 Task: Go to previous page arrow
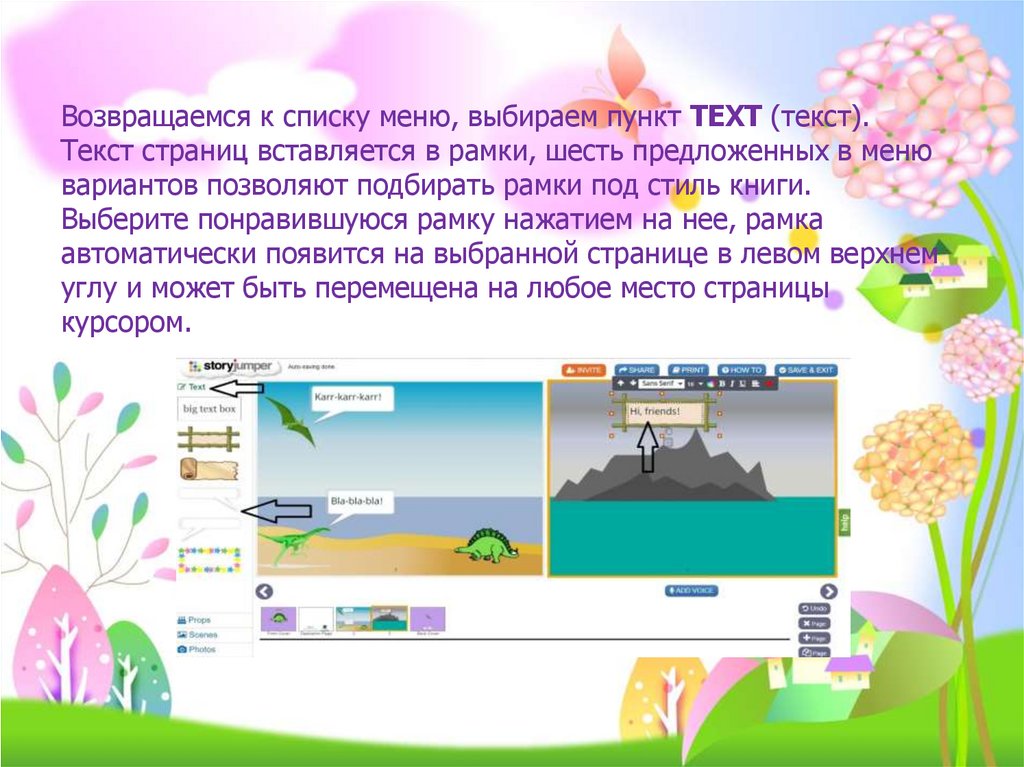pyautogui.click(x=264, y=591)
